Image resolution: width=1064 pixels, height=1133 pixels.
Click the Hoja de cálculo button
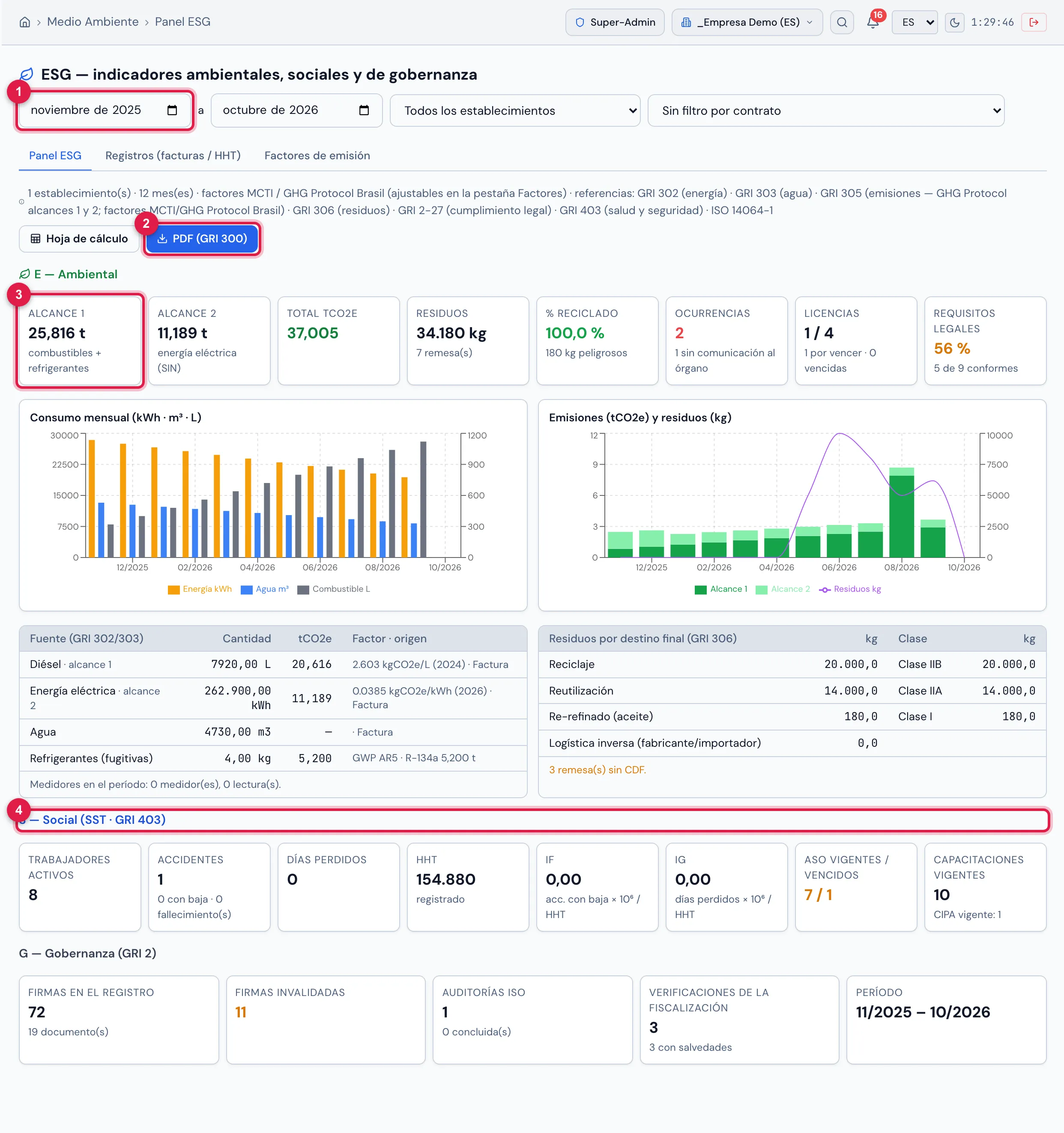click(79, 239)
